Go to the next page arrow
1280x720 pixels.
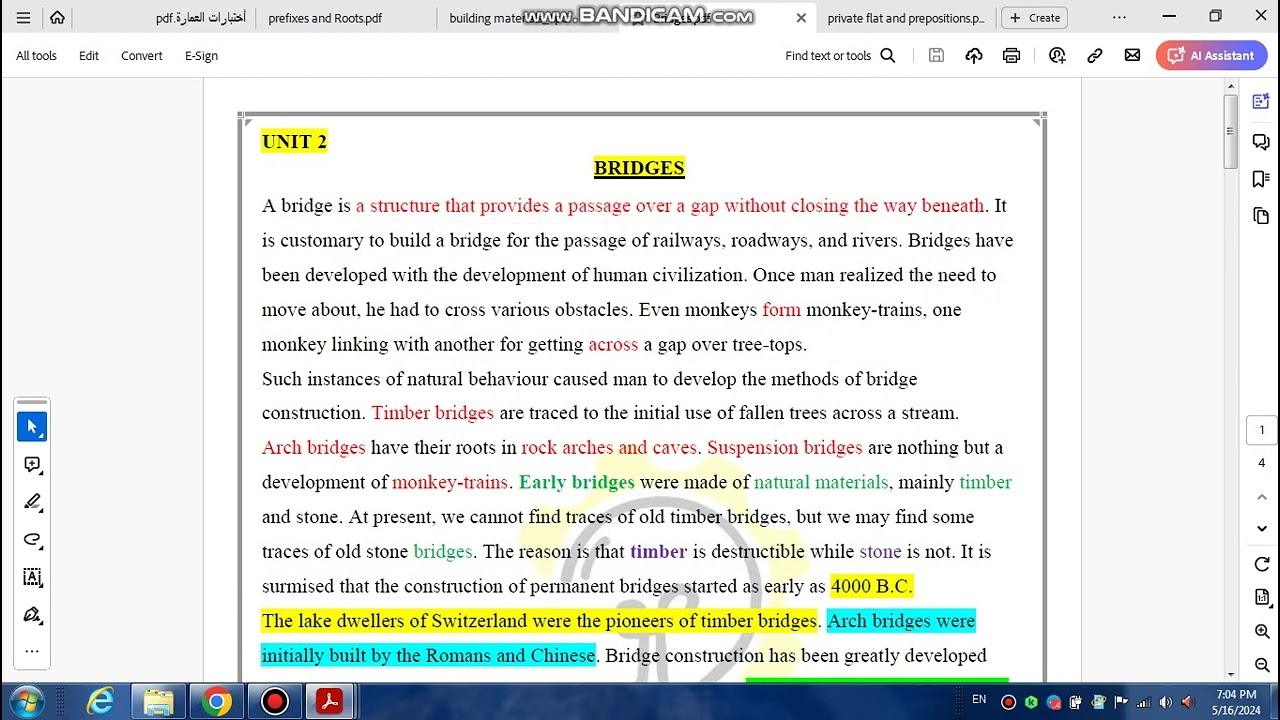1262,528
